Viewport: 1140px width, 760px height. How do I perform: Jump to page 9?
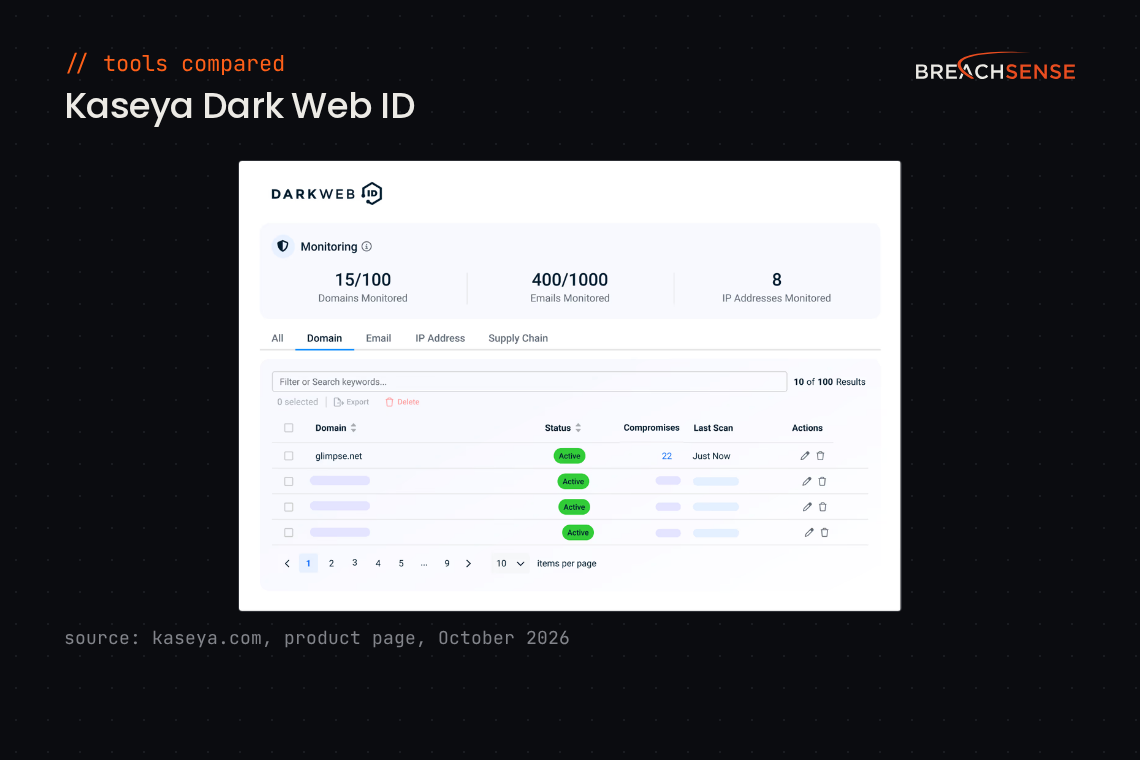(x=447, y=564)
